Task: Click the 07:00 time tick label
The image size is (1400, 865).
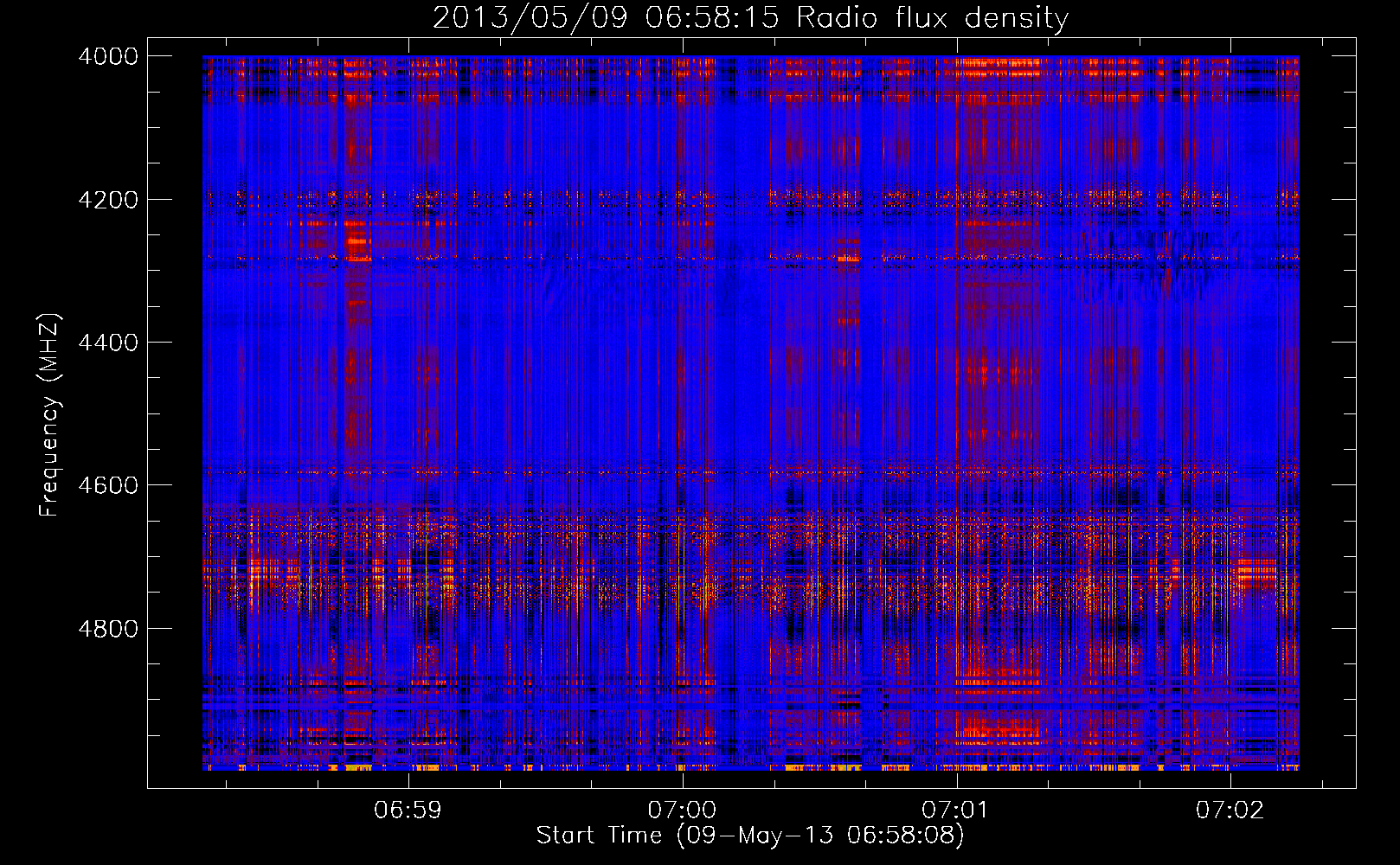Action: (x=682, y=811)
